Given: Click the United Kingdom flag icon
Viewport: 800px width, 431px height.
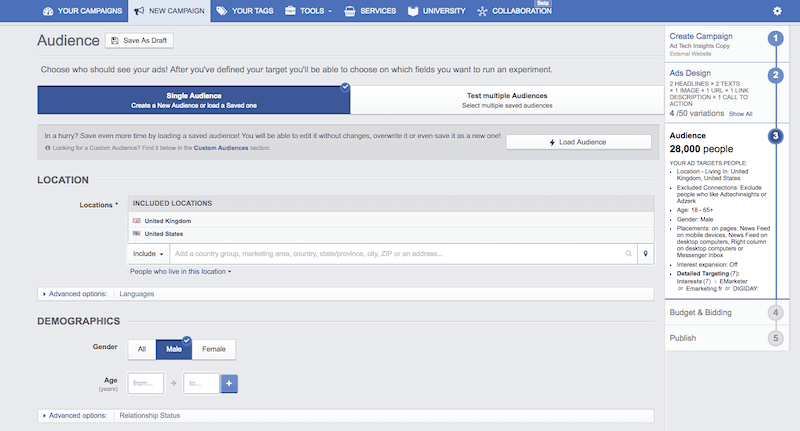Looking at the screenshot, I should coord(137,221).
